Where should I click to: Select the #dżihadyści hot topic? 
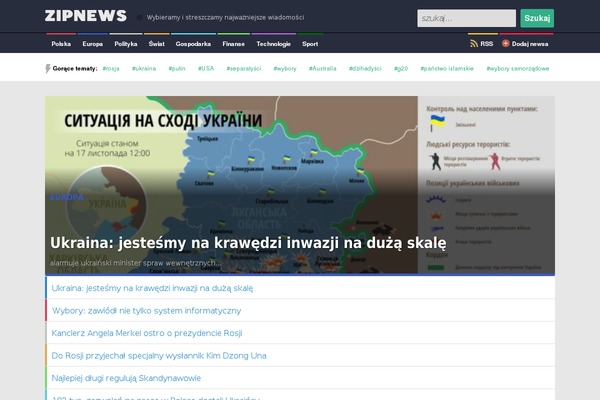365,69
